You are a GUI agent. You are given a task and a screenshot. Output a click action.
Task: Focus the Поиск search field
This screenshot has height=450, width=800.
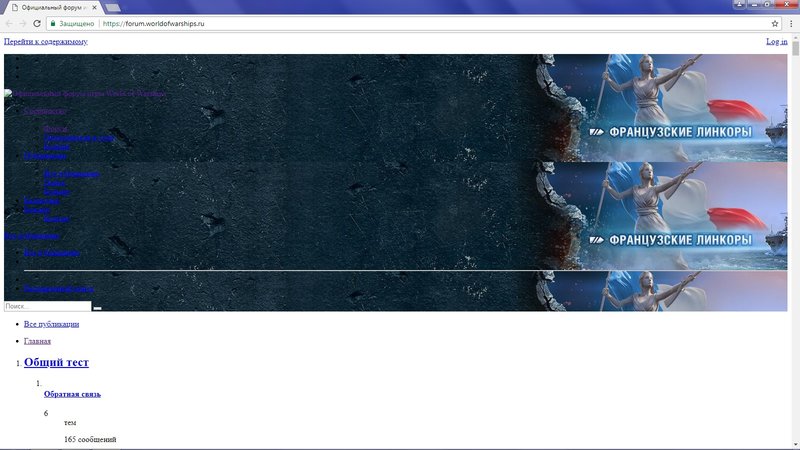click(x=47, y=306)
